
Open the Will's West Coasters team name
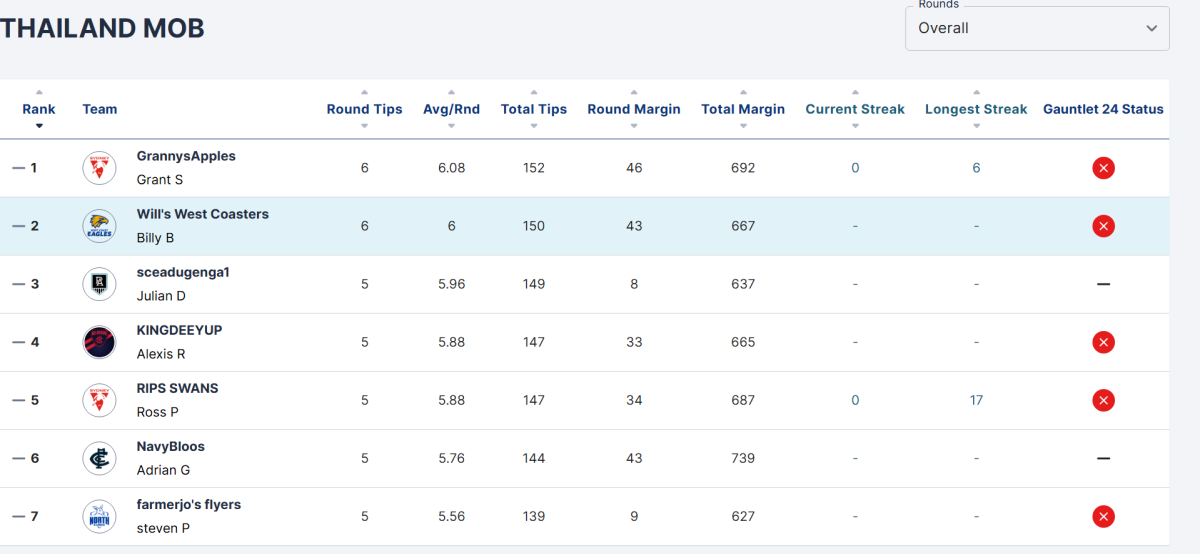tap(203, 214)
